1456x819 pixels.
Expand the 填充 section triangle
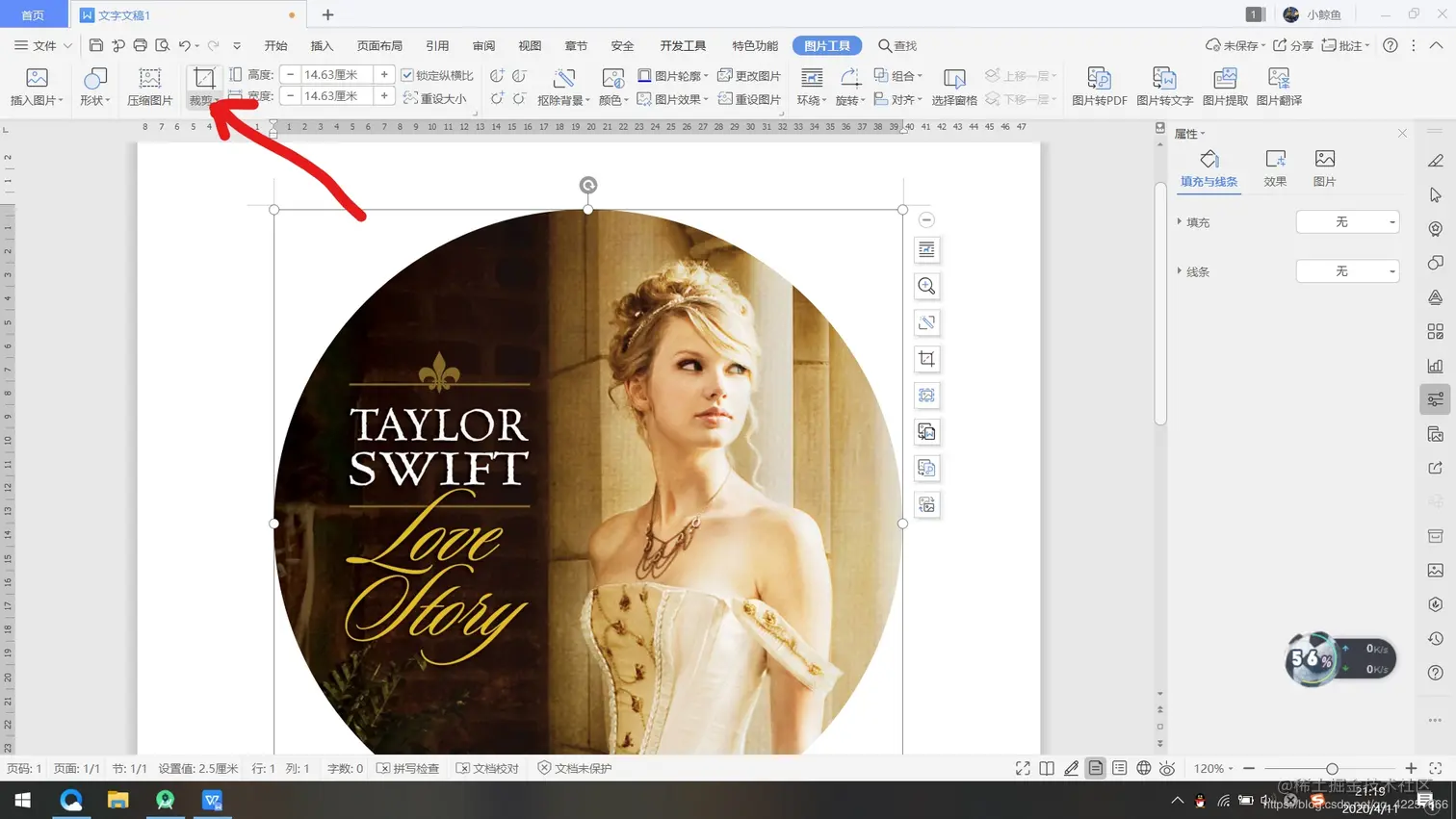[1180, 222]
